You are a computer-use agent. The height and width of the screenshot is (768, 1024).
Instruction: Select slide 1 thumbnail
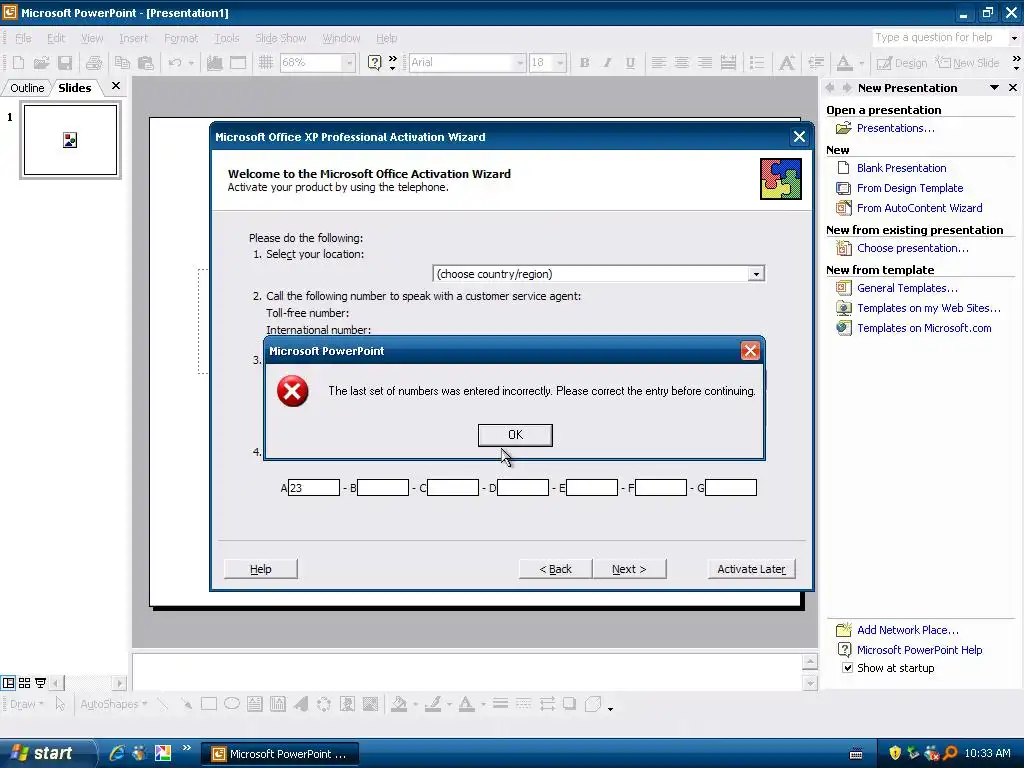pos(71,140)
